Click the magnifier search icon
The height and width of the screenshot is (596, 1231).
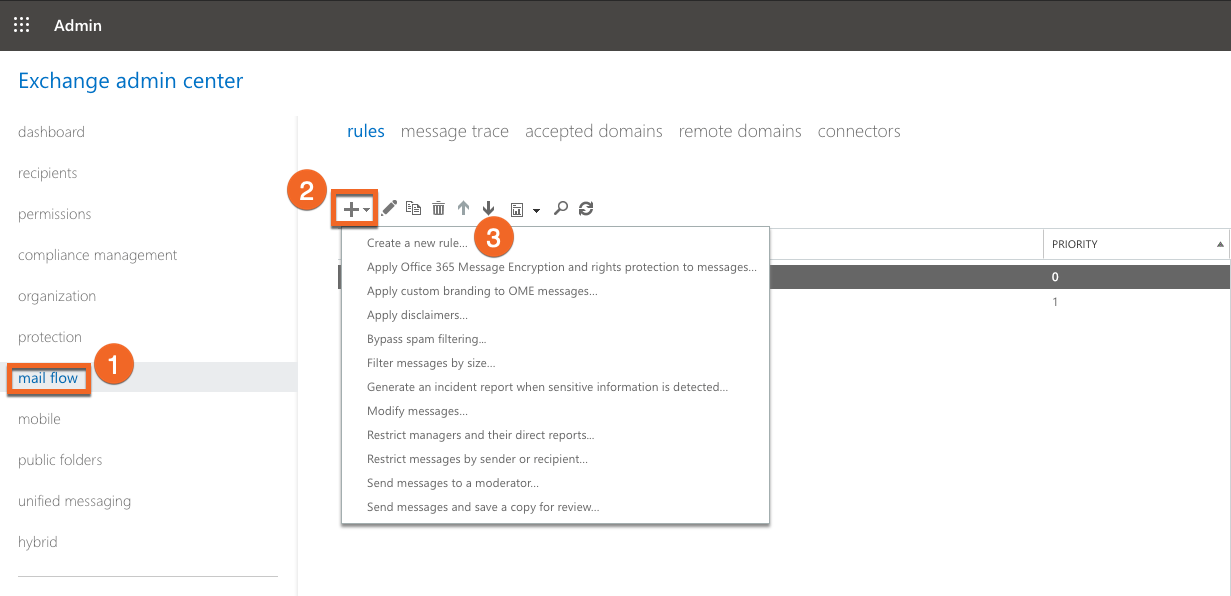[x=561, y=208]
